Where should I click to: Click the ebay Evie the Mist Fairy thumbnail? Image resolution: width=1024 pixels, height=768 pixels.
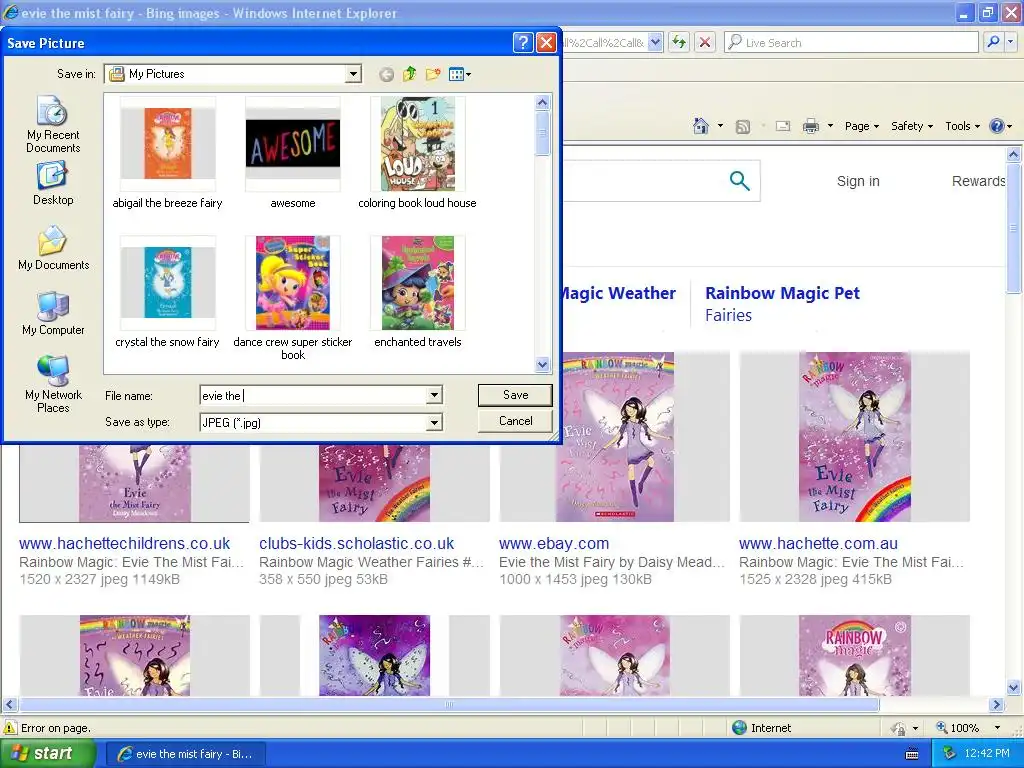click(x=615, y=437)
